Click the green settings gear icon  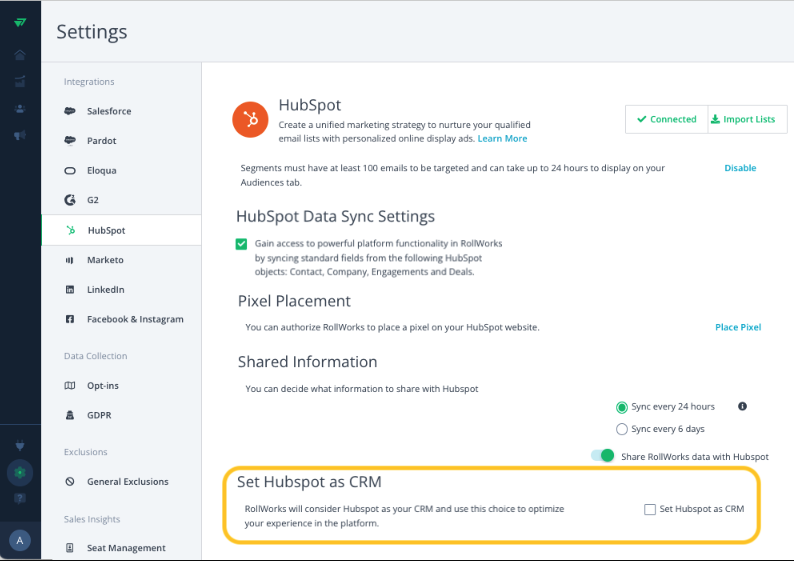[x=20, y=473]
